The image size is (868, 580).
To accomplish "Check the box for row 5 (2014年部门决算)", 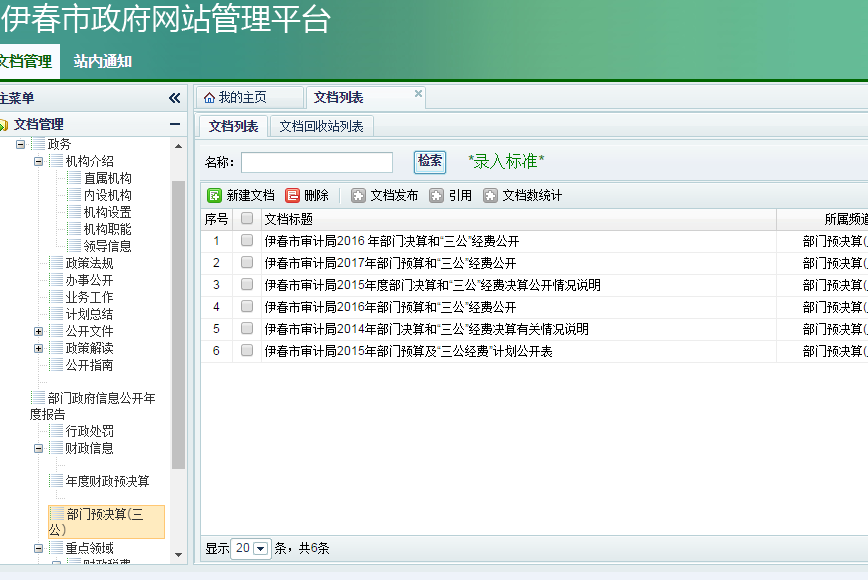I will pos(247,329).
